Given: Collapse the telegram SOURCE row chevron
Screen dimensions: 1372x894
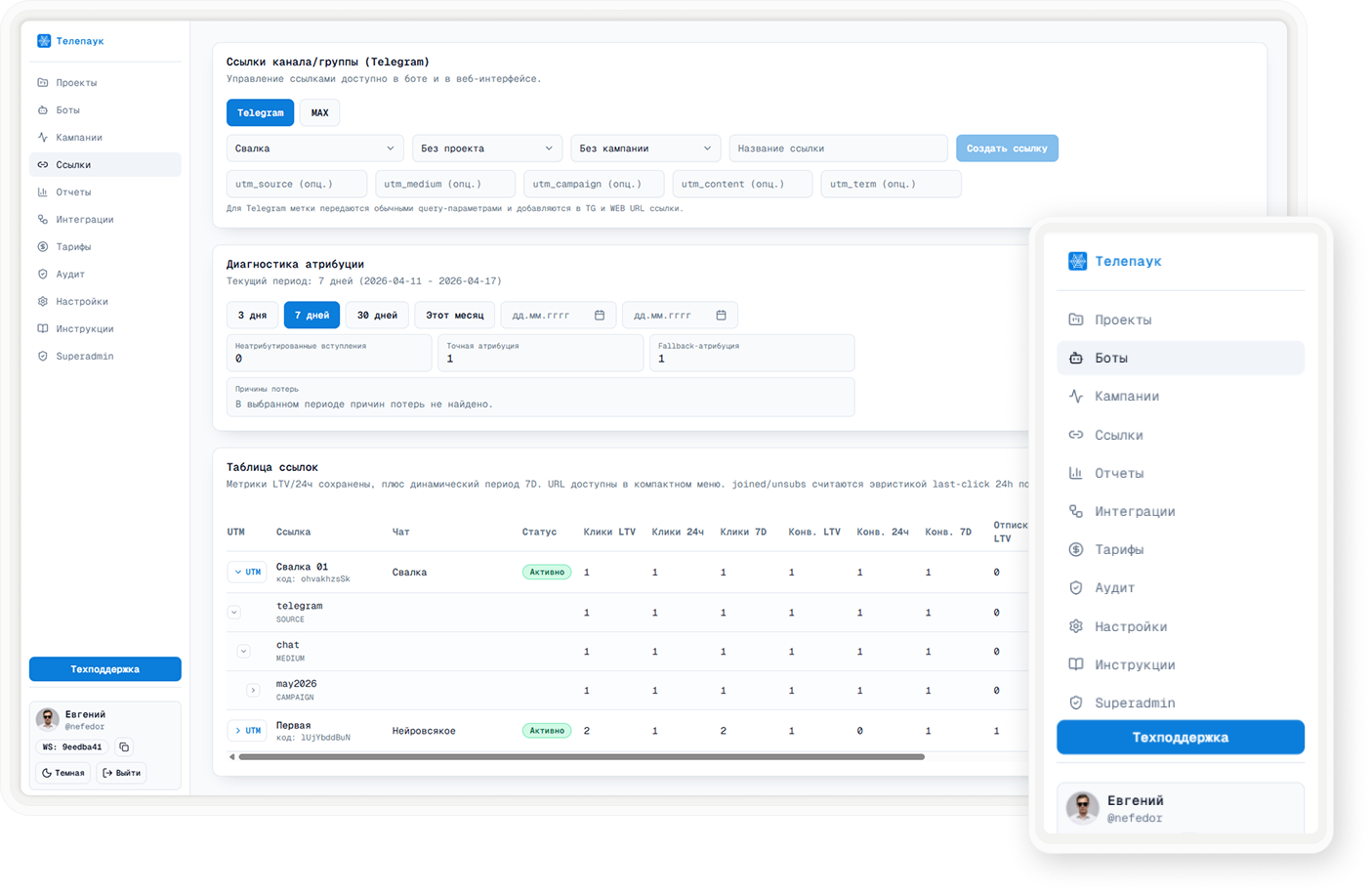Looking at the screenshot, I should pos(234,613).
